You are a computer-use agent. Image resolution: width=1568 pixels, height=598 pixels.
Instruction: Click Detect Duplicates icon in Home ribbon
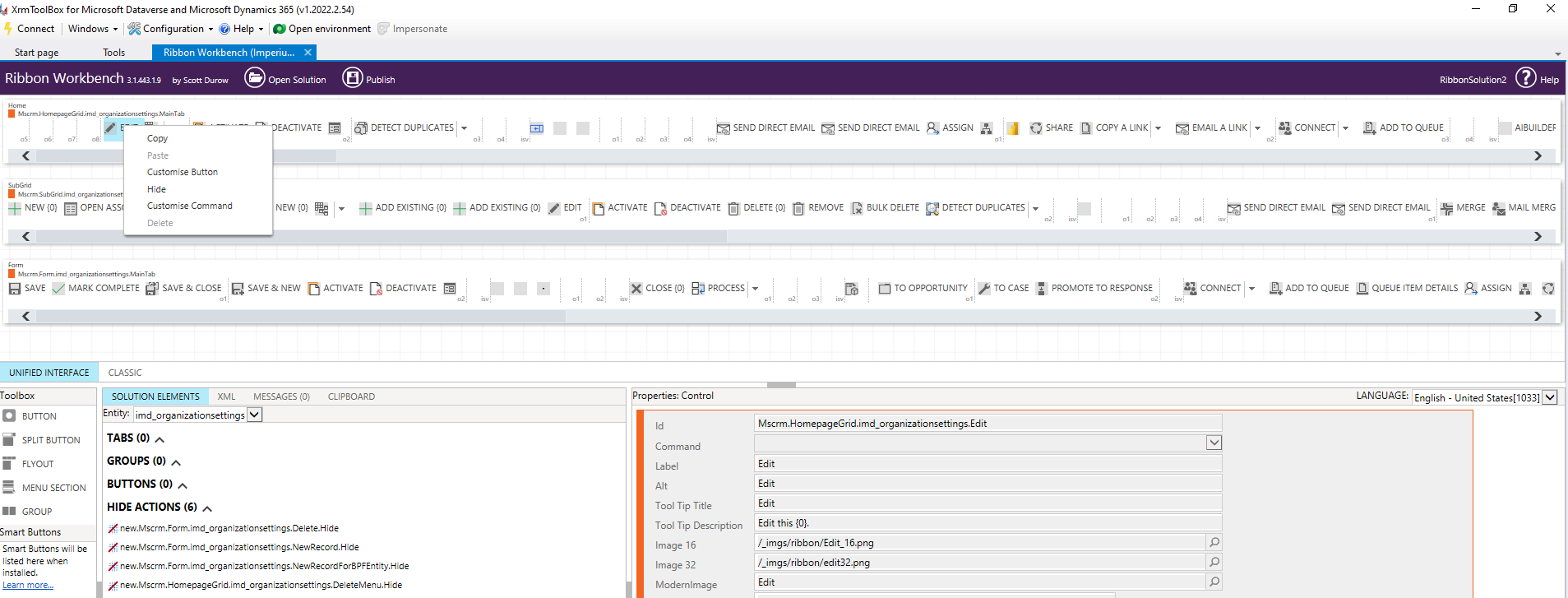point(360,128)
